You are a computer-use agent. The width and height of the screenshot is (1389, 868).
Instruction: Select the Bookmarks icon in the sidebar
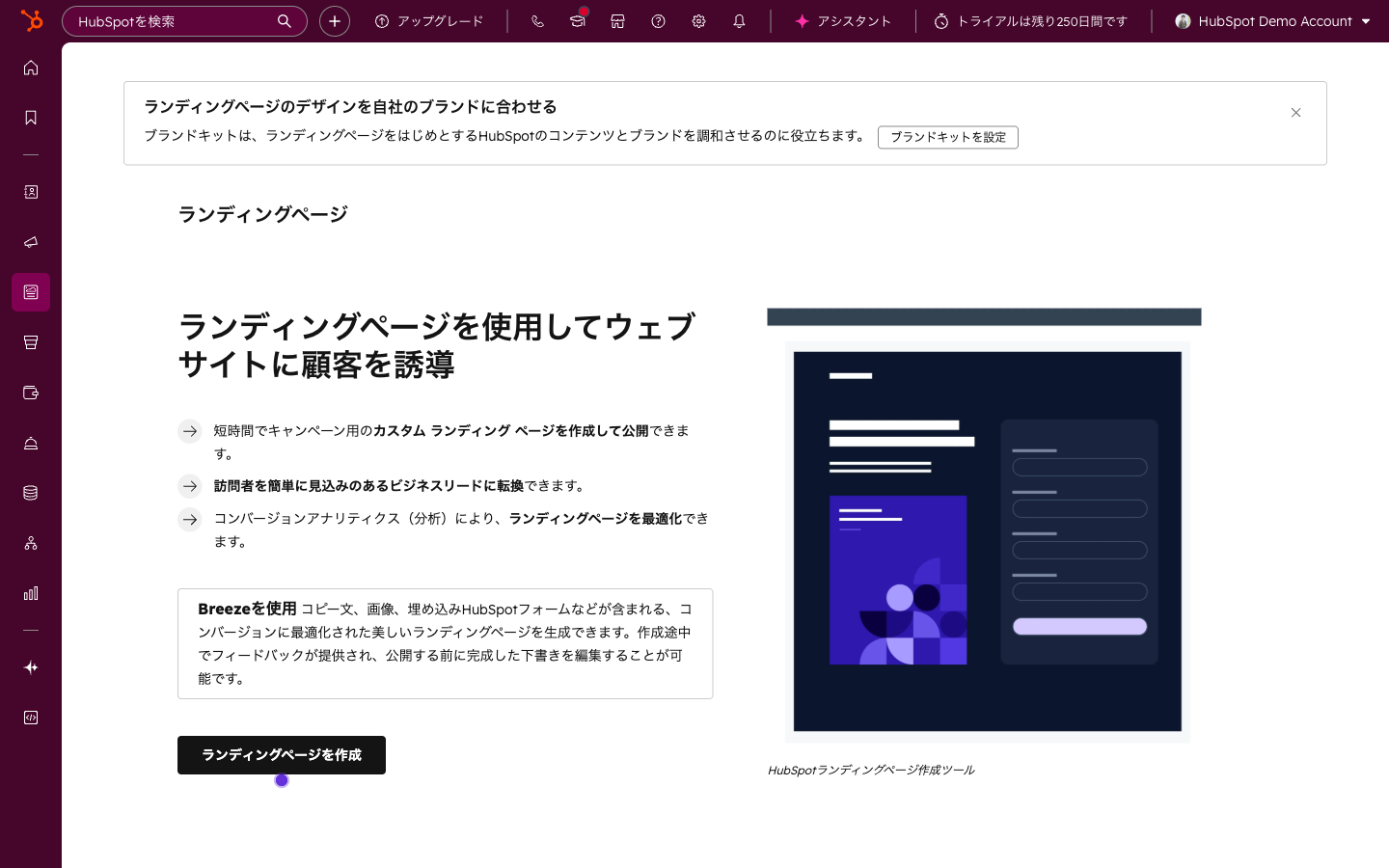(31, 117)
